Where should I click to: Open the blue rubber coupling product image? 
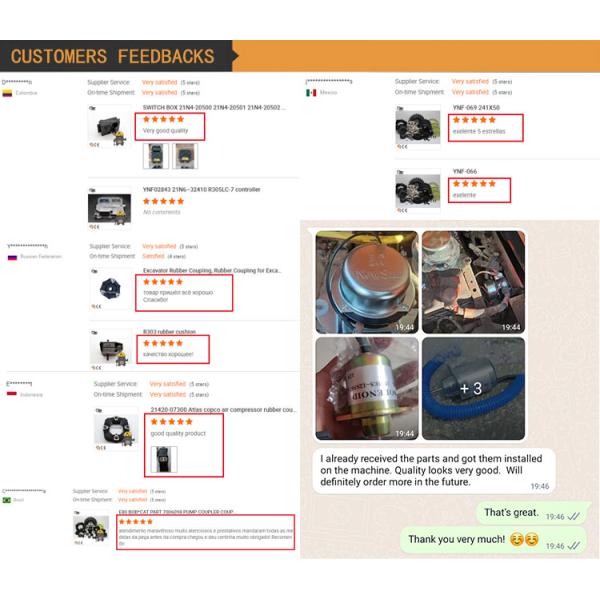click(x=111, y=289)
